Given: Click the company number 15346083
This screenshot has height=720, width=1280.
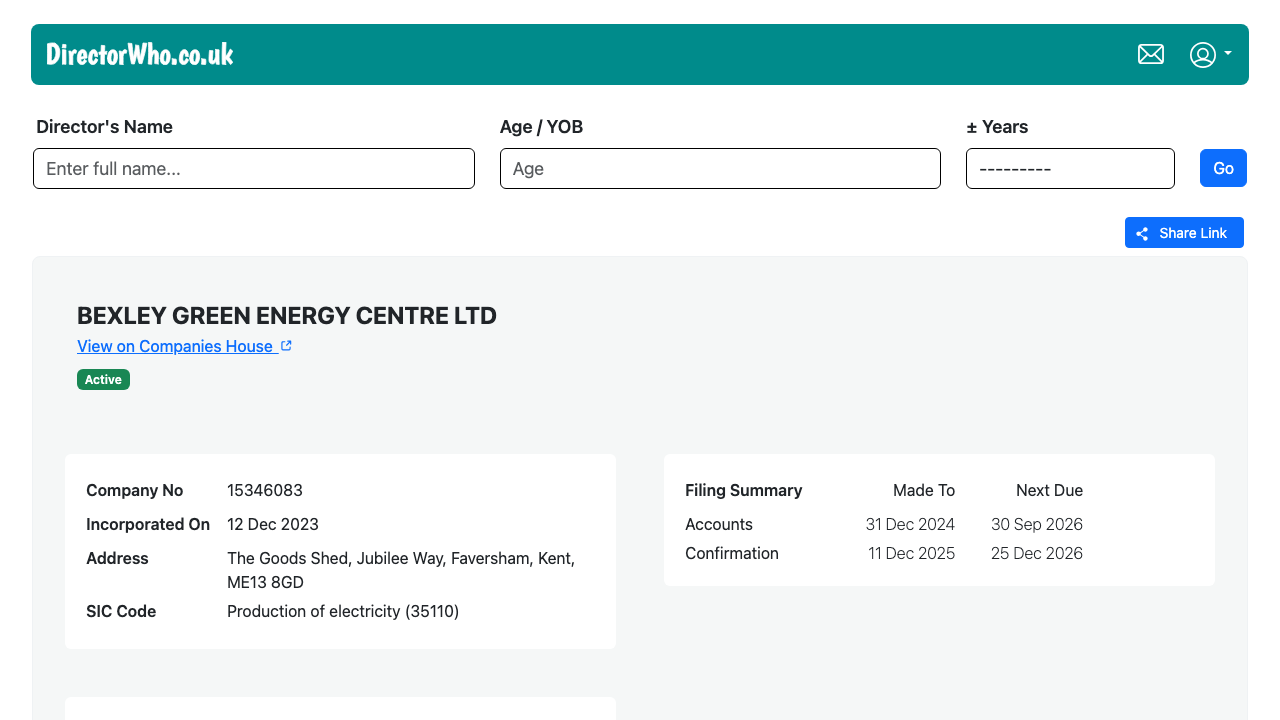Looking at the screenshot, I should tap(265, 490).
